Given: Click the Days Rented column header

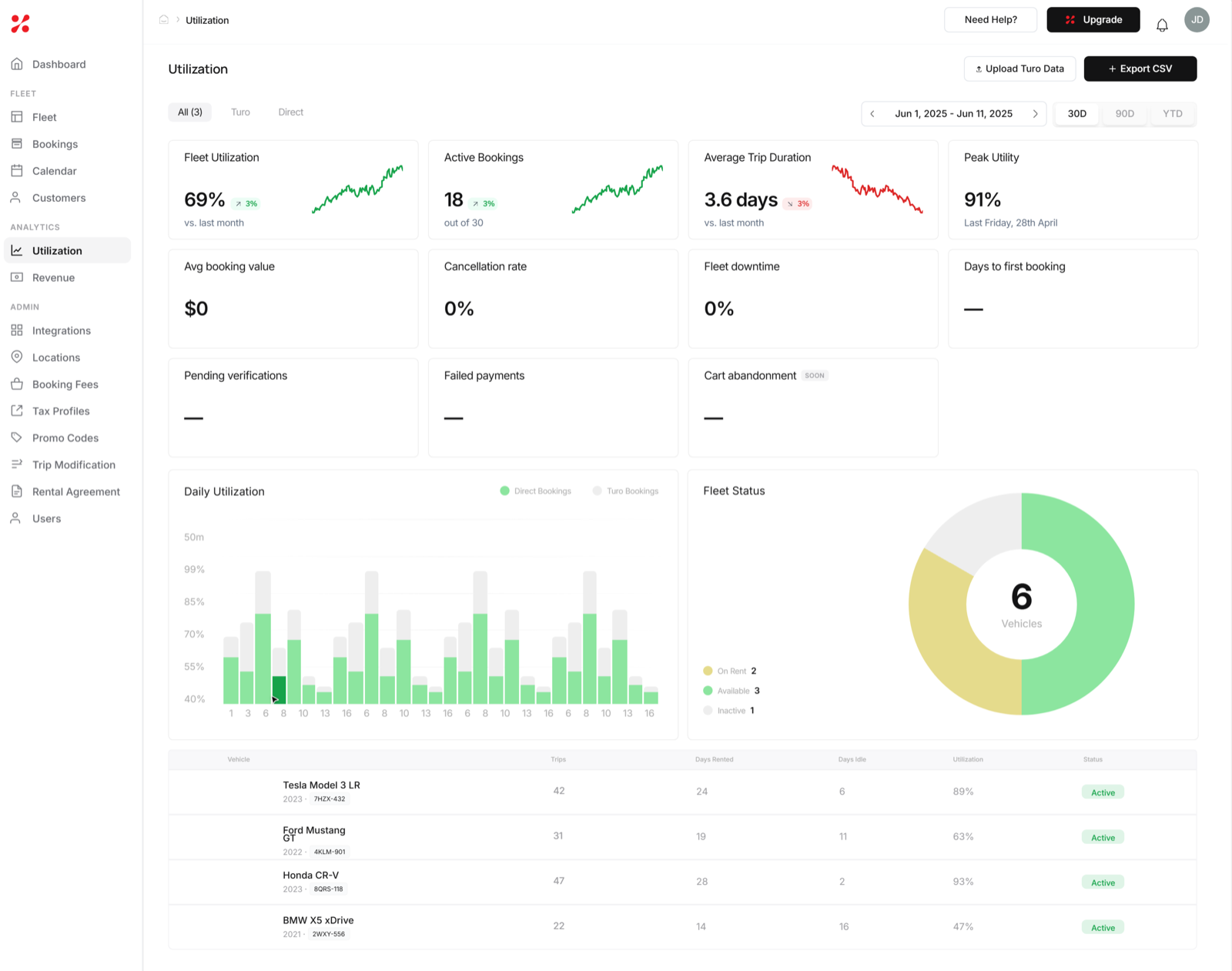Looking at the screenshot, I should (714, 760).
